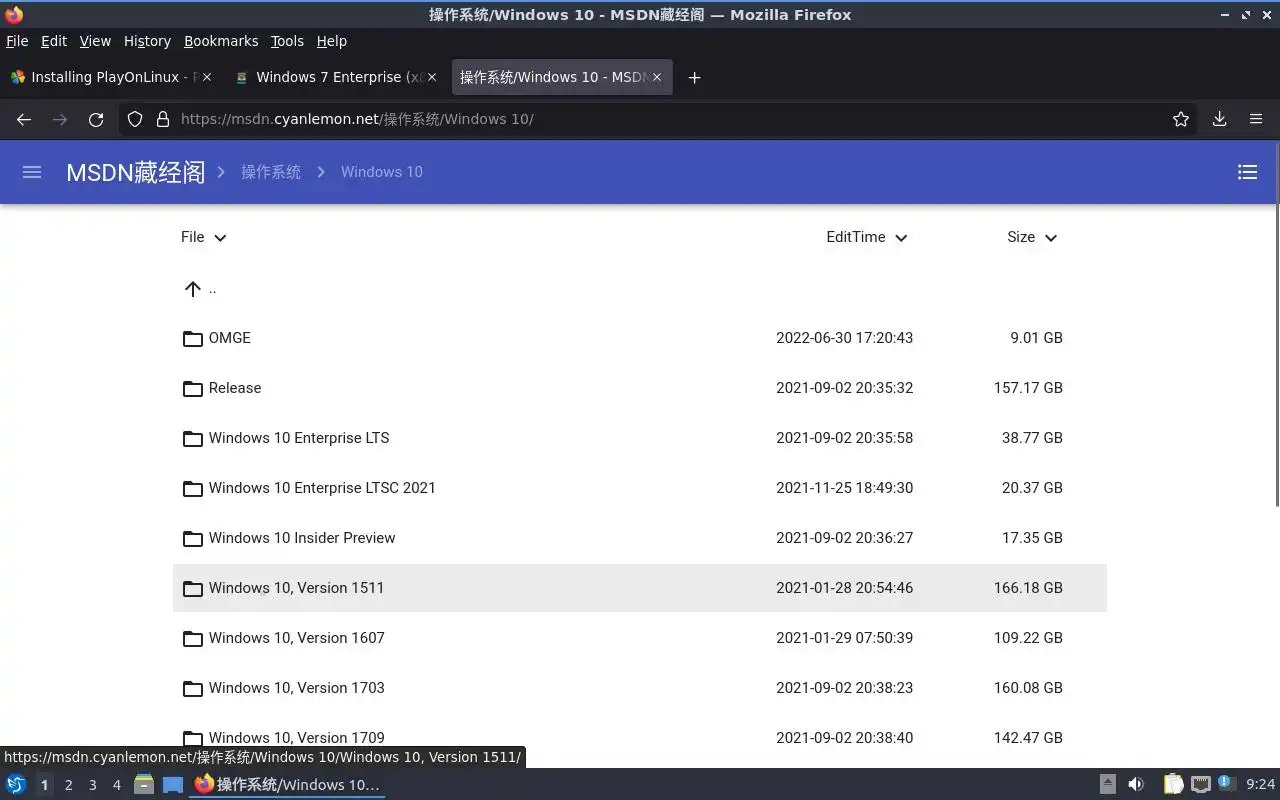Open the File menu
This screenshot has height=800, width=1280.
(17, 41)
